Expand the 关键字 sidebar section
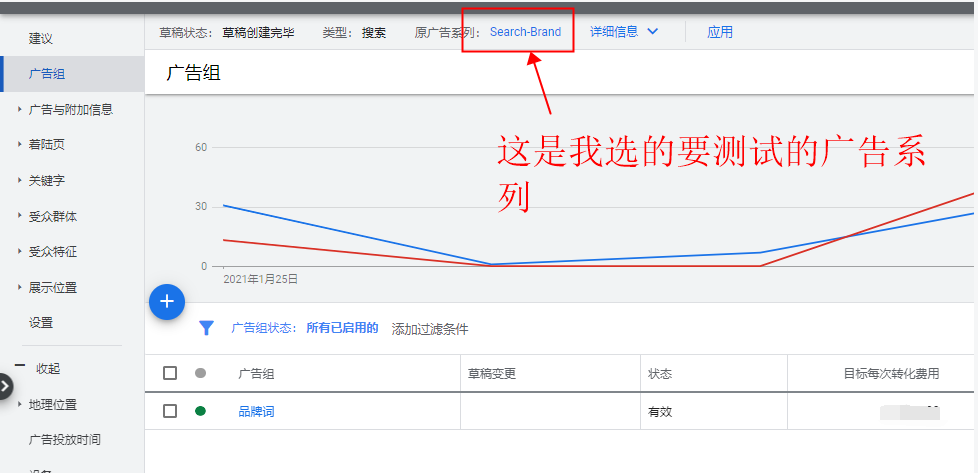Image resolution: width=978 pixels, height=473 pixels. pyautogui.click(x=47, y=181)
